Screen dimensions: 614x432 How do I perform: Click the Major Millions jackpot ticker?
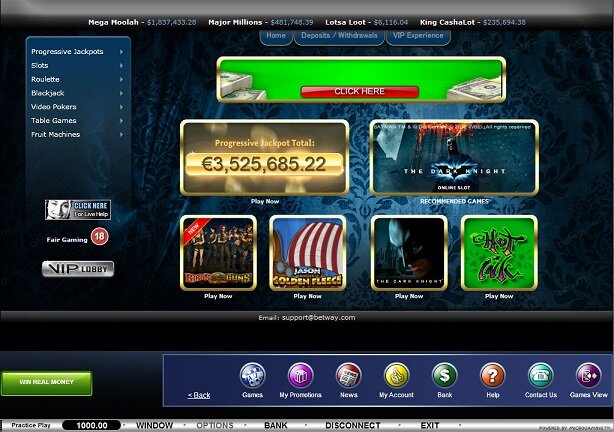click(261, 22)
